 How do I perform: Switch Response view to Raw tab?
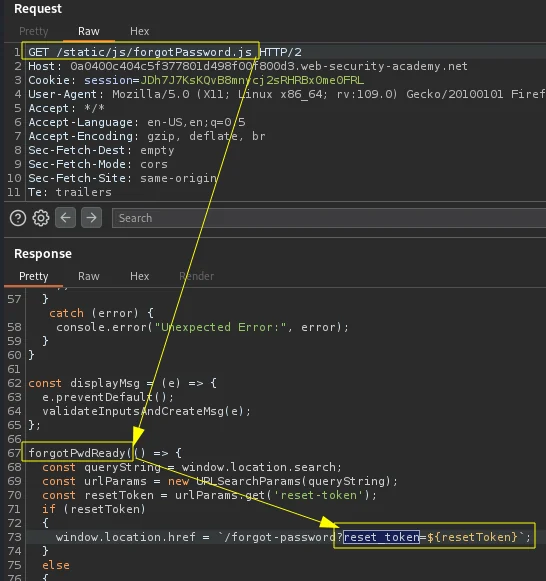click(89, 276)
